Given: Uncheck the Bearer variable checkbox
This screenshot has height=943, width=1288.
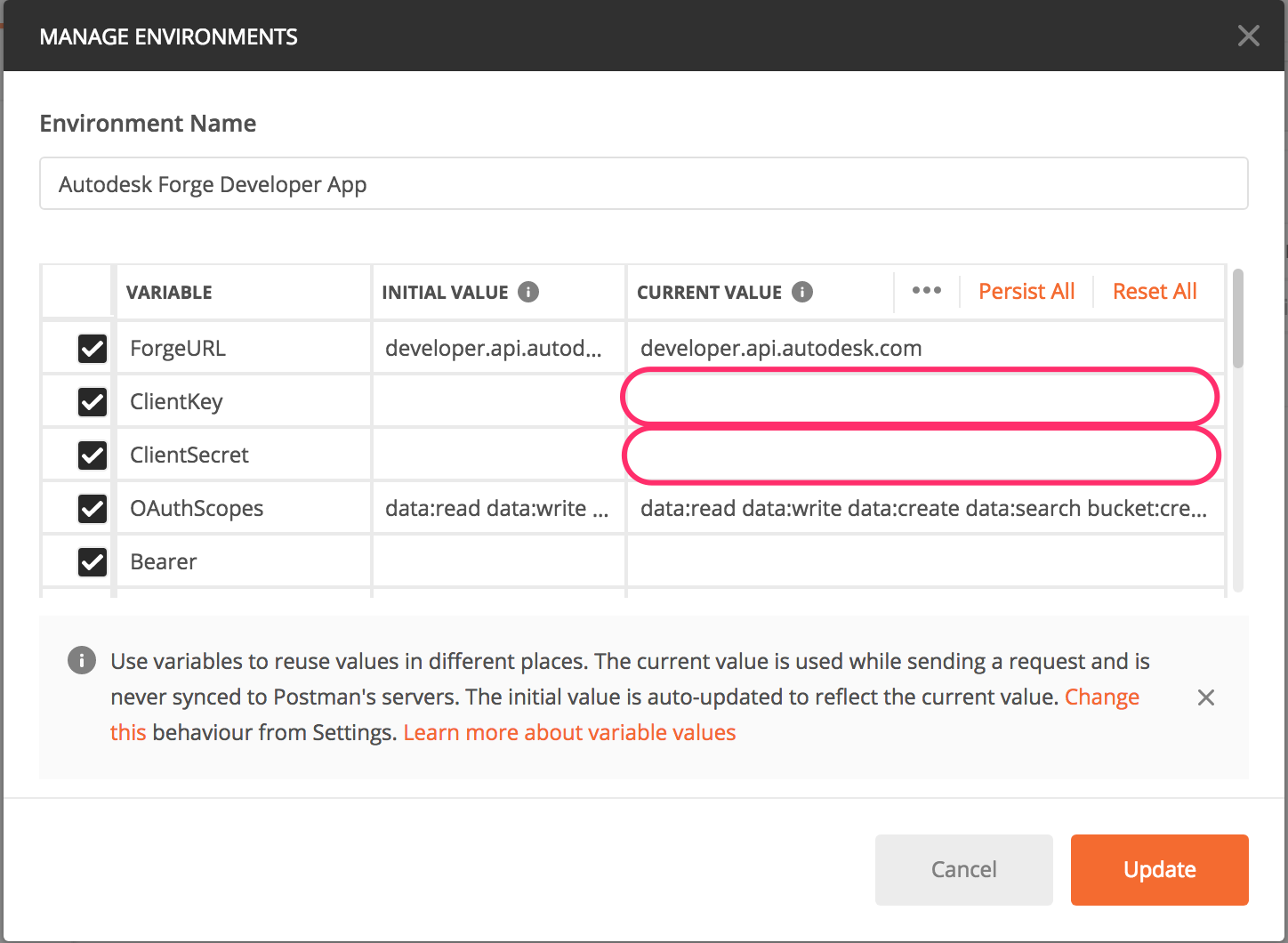Looking at the screenshot, I should pos(93,562).
